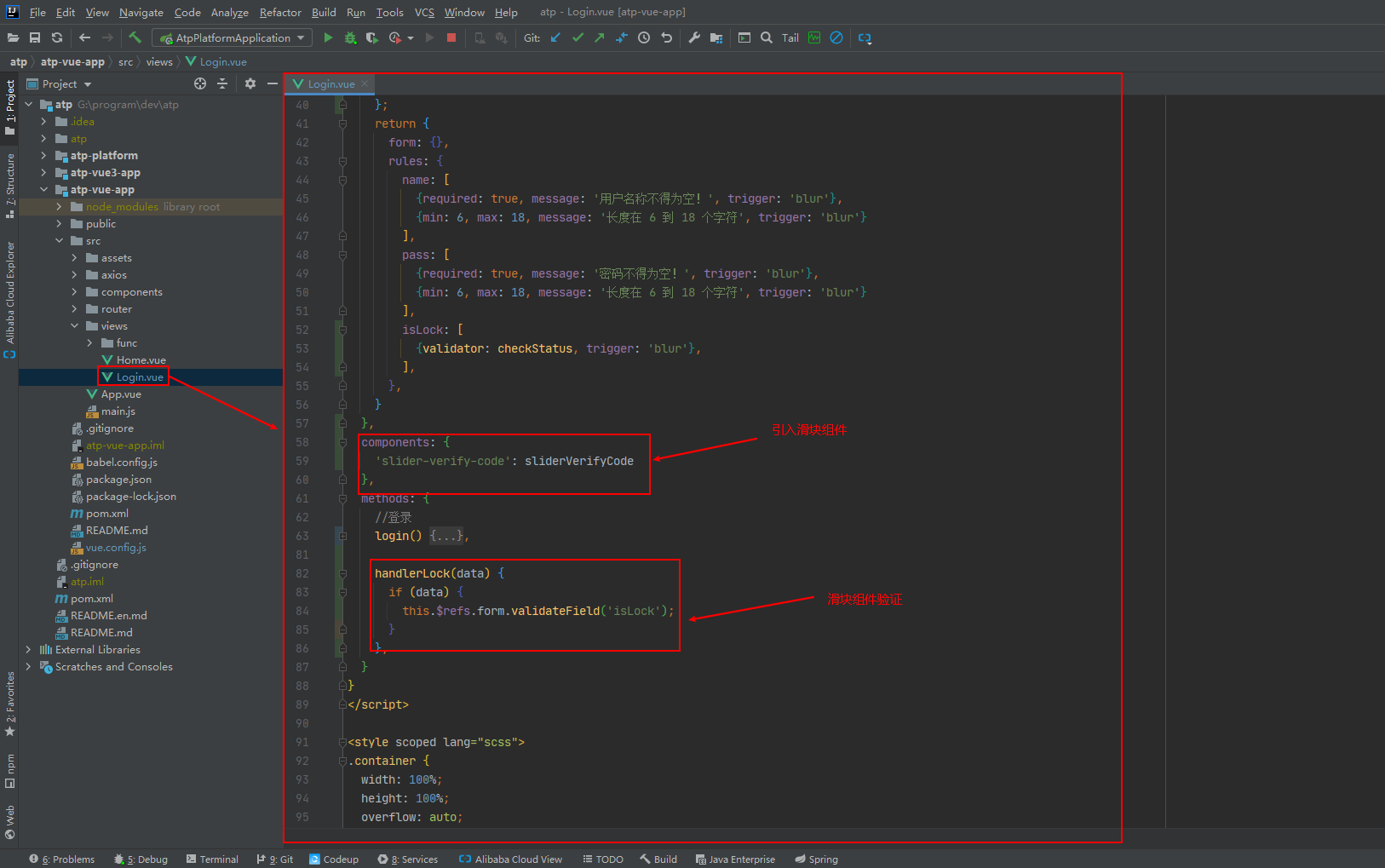Click 'views' in the breadcrumb path
1385x868 pixels.
coord(159,61)
